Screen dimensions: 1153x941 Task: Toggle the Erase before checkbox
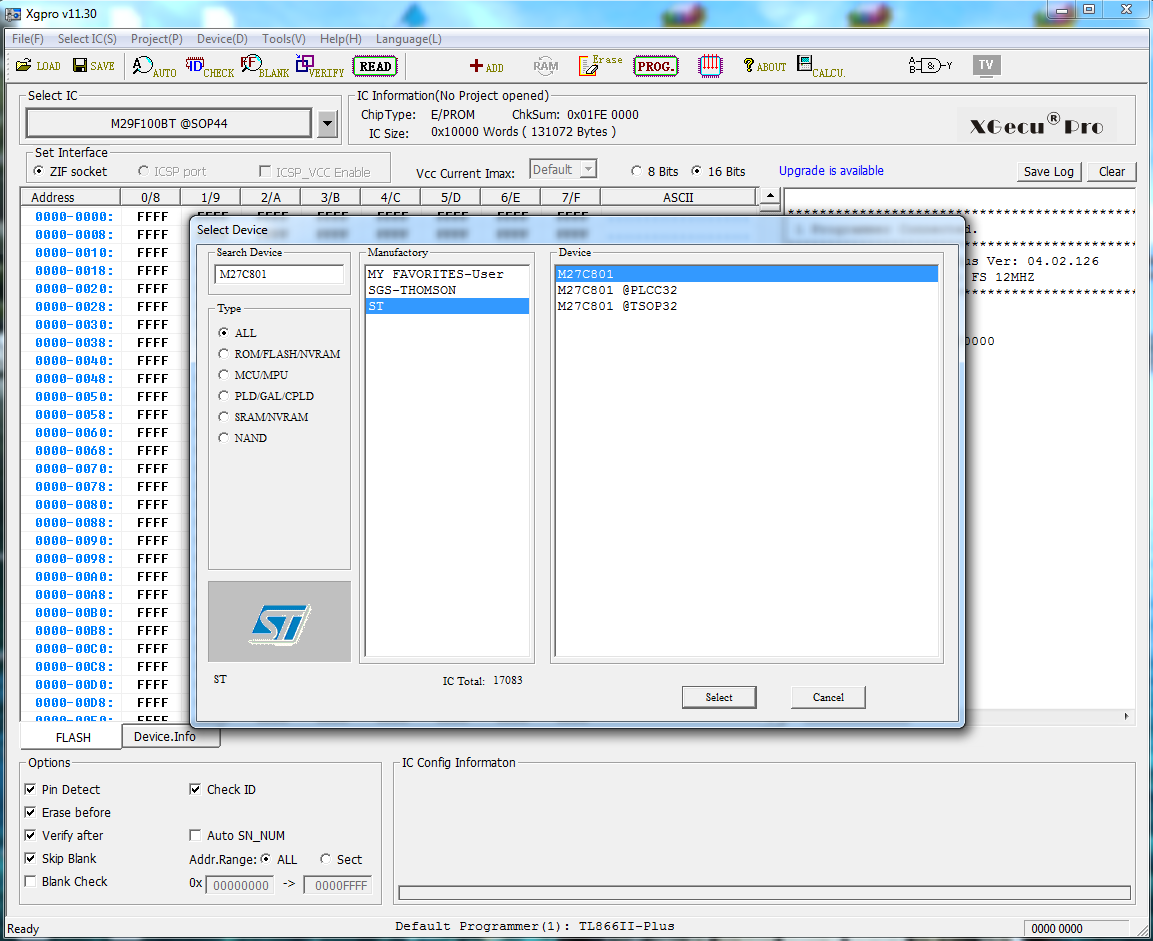30,812
